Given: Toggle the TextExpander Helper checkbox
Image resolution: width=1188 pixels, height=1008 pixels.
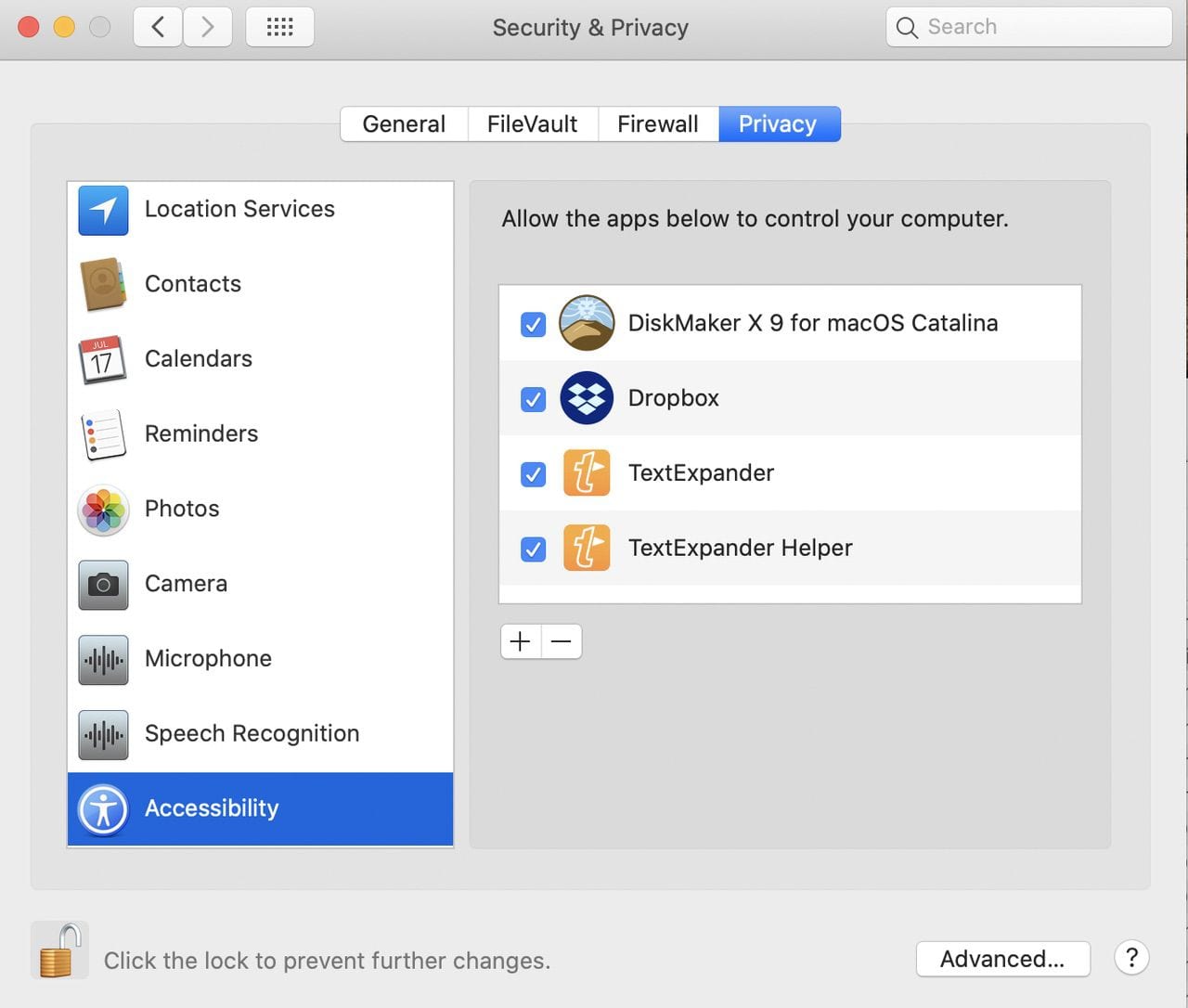Looking at the screenshot, I should point(533,549).
